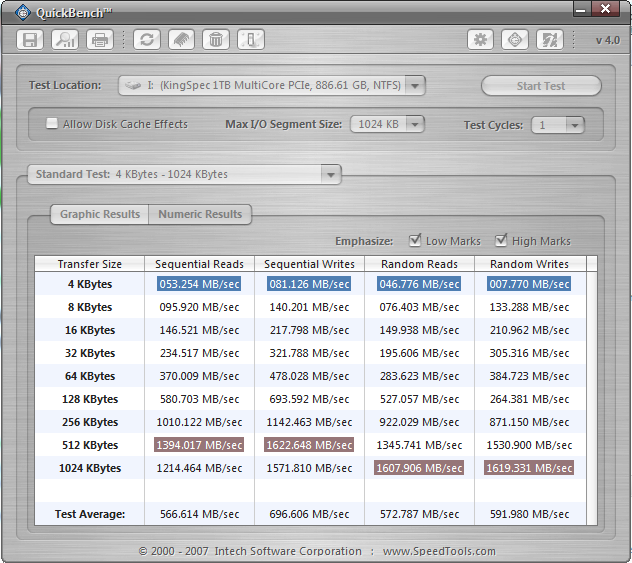Uncheck the Low Marks emphasize option
Screen dimensions: 632x563
[416, 241]
